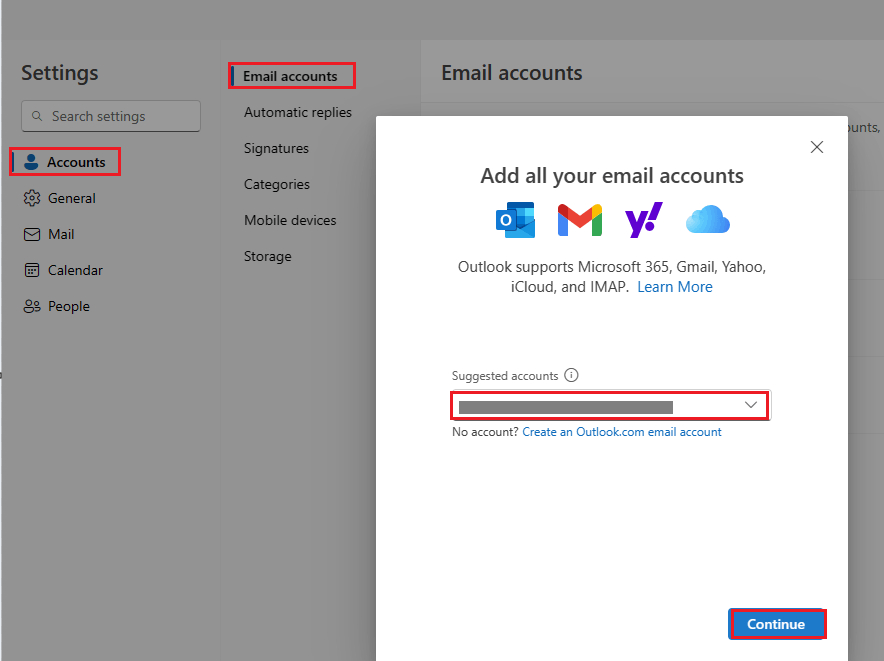Viewport: 884px width, 661px height.
Task: Open the Mail settings section
Action: click(61, 234)
